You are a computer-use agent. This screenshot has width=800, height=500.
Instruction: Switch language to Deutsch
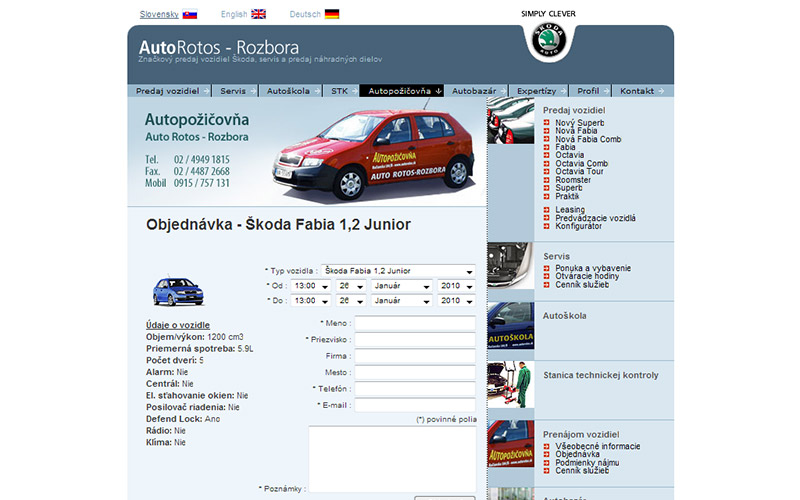tap(305, 14)
